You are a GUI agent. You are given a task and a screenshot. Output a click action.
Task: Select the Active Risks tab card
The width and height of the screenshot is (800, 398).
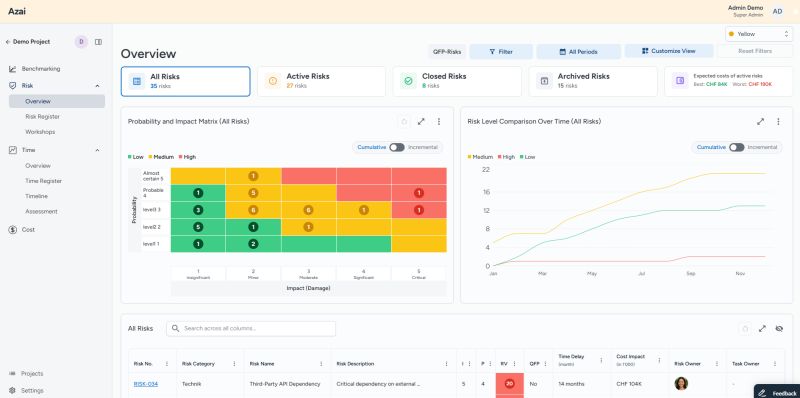pos(321,81)
